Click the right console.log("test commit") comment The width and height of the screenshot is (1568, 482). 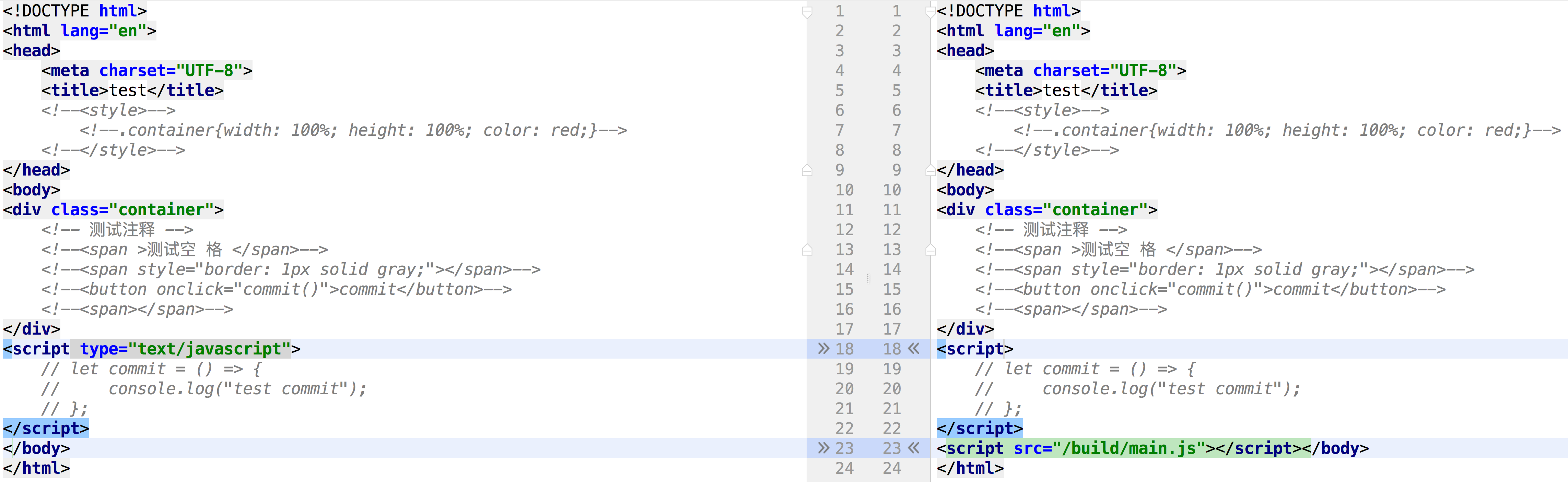tap(1138, 388)
